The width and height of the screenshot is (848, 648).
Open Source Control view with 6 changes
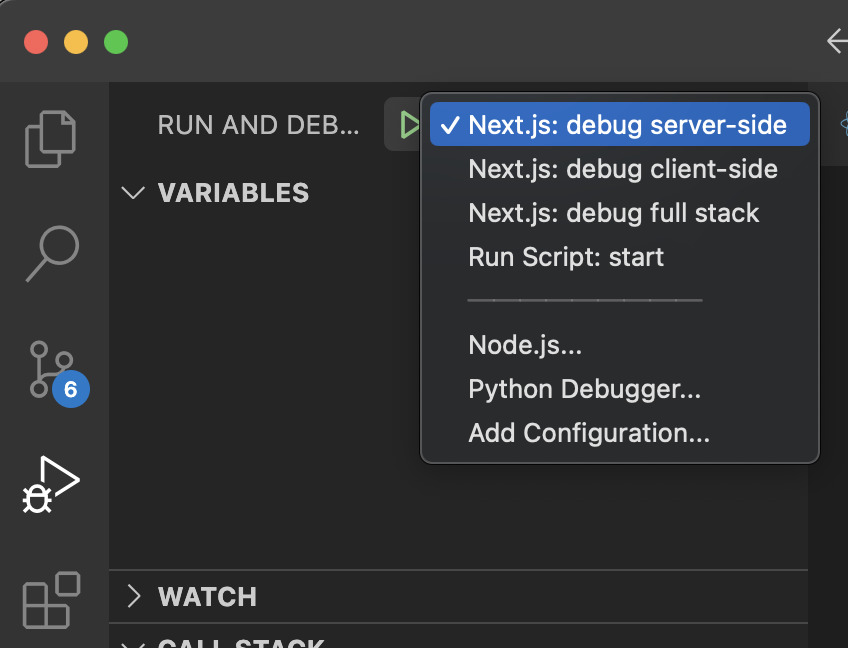(x=58, y=373)
